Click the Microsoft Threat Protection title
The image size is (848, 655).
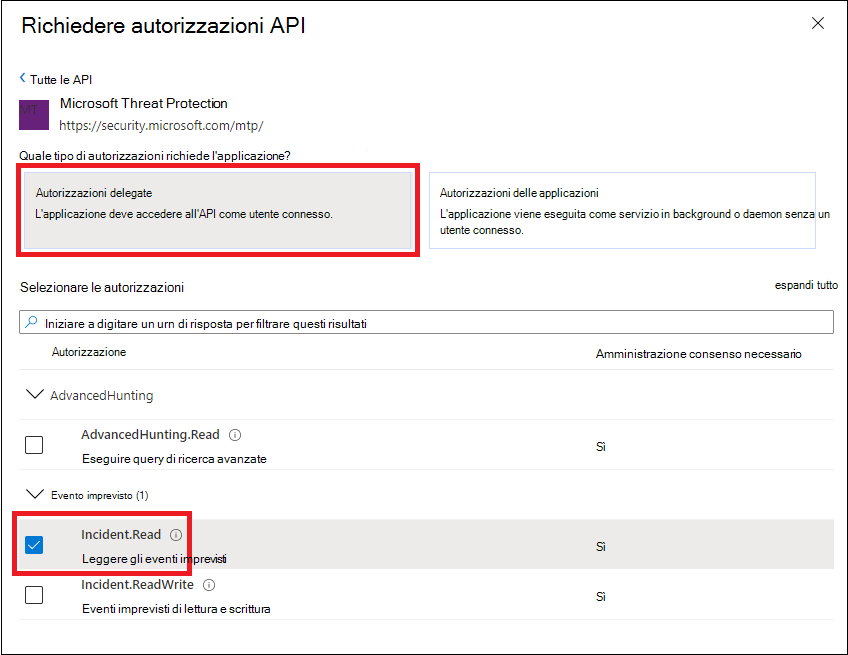[x=143, y=103]
